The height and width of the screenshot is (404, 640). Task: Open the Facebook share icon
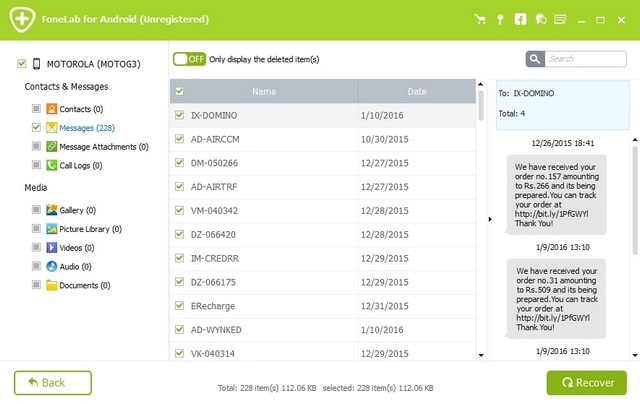(x=520, y=19)
